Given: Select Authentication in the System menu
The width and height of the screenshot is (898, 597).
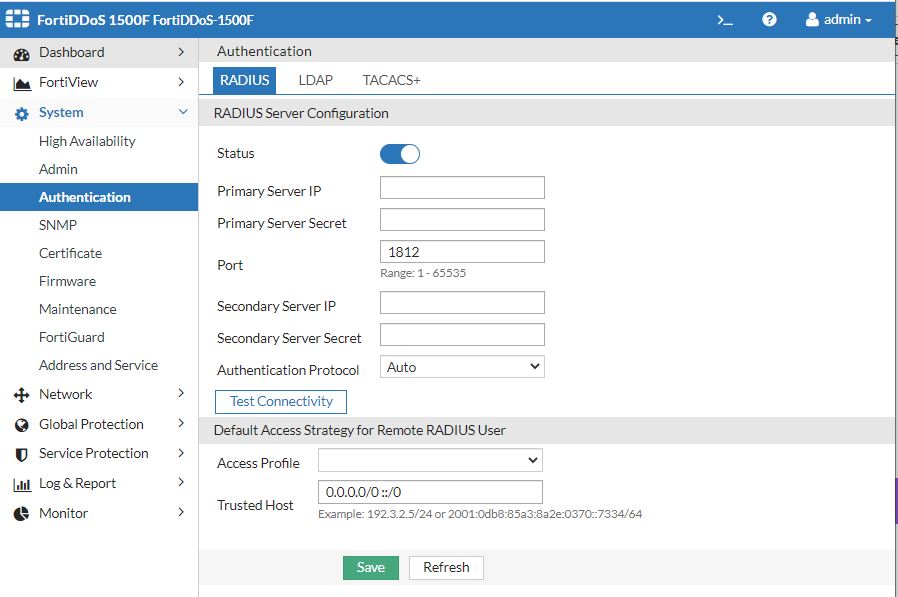Looking at the screenshot, I should (99, 197).
